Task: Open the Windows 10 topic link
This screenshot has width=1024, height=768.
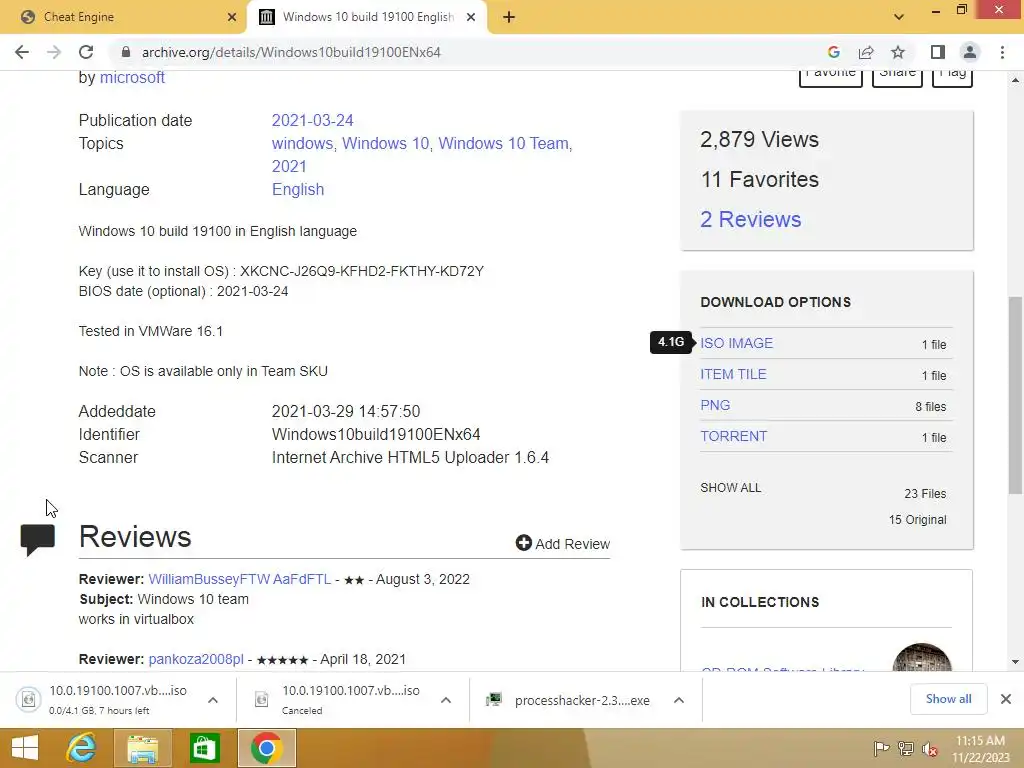Action: tap(385, 144)
